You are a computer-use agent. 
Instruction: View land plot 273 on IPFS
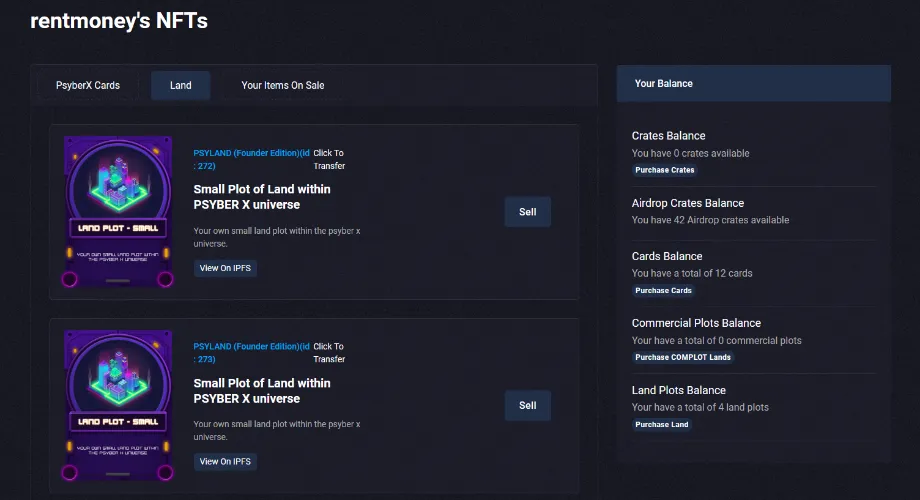[225, 462]
